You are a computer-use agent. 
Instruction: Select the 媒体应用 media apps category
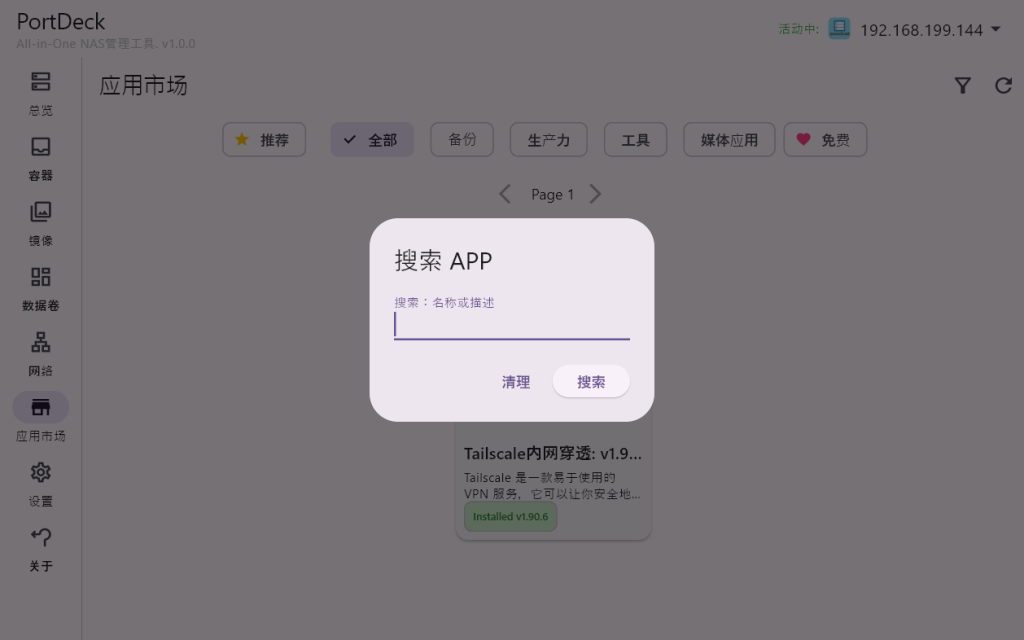click(729, 140)
